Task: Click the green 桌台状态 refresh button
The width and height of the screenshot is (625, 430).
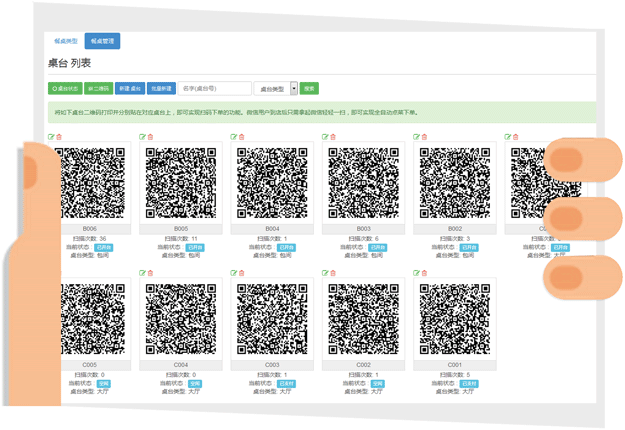Action: tap(65, 88)
